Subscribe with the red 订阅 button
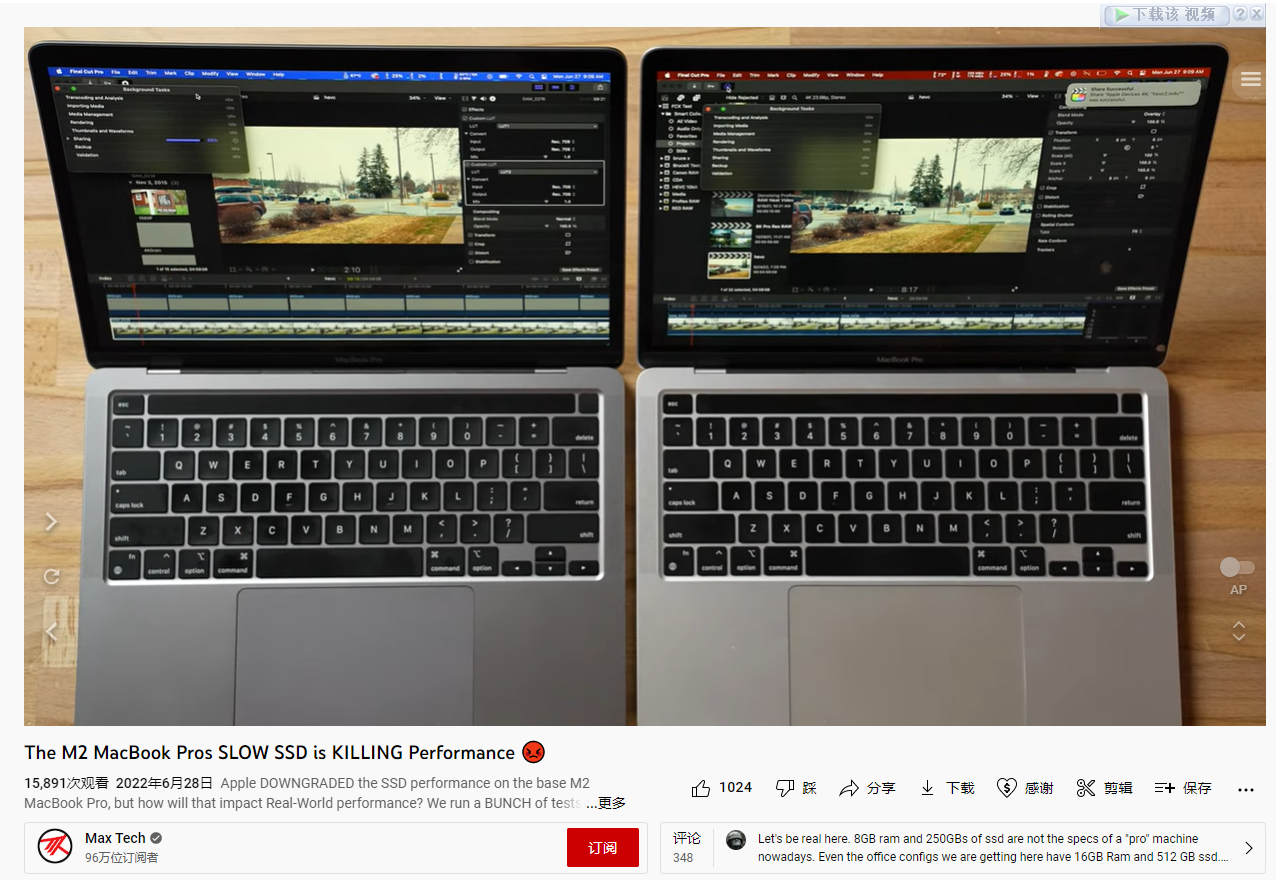Image resolution: width=1276 pixels, height=880 pixels. (x=602, y=848)
